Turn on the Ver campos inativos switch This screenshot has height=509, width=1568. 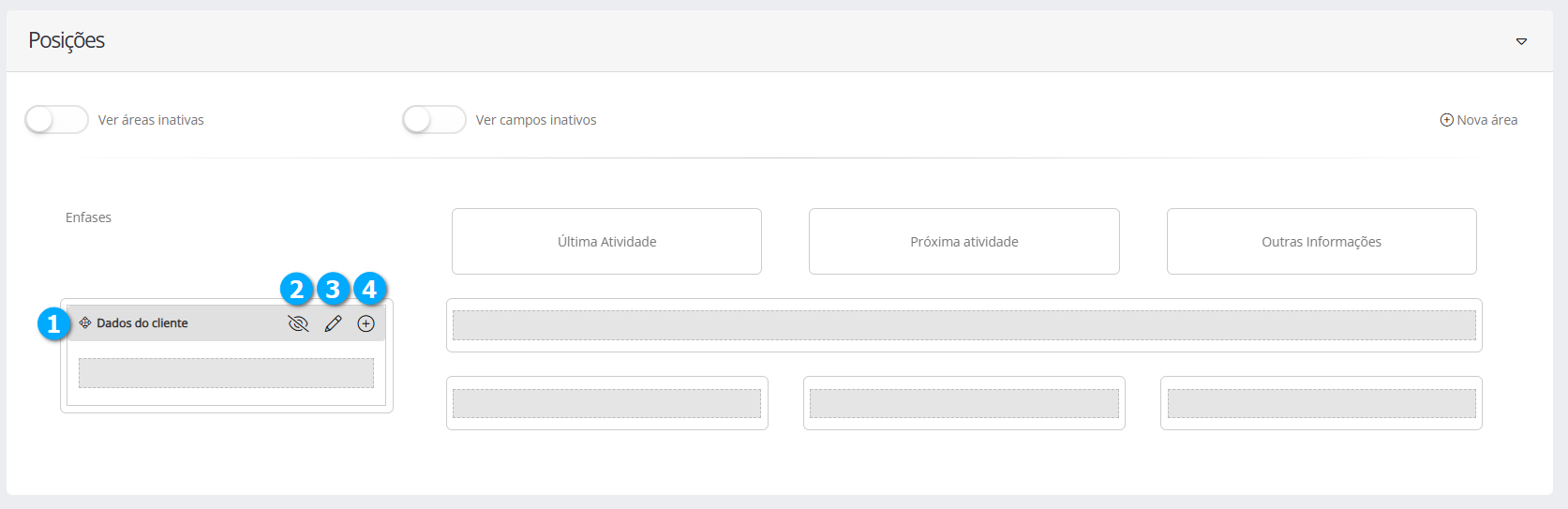[x=434, y=120]
